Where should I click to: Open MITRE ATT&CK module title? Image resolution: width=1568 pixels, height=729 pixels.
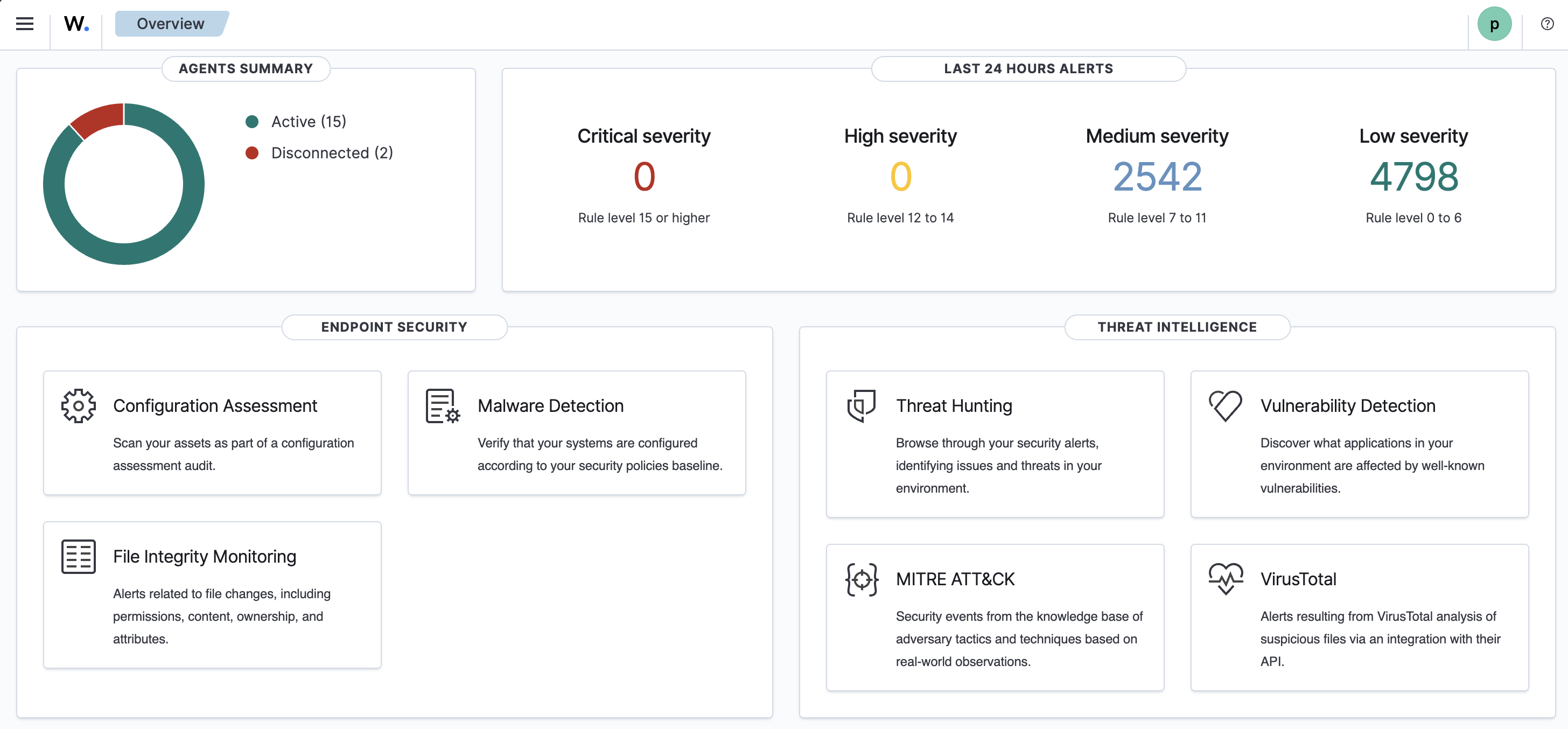point(955,579)
